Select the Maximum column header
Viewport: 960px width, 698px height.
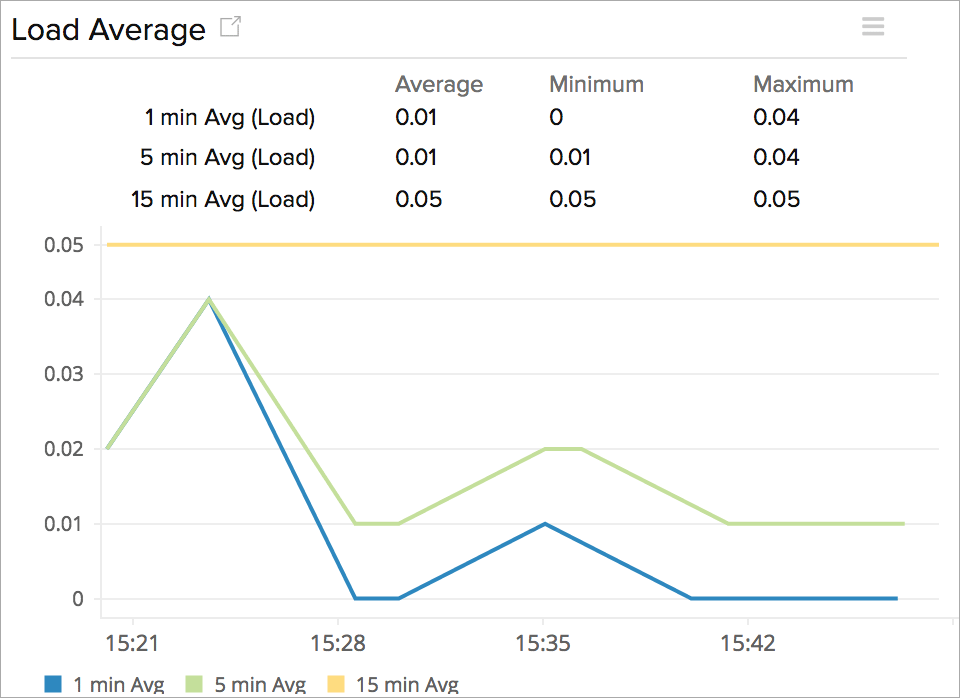(804, 84)
